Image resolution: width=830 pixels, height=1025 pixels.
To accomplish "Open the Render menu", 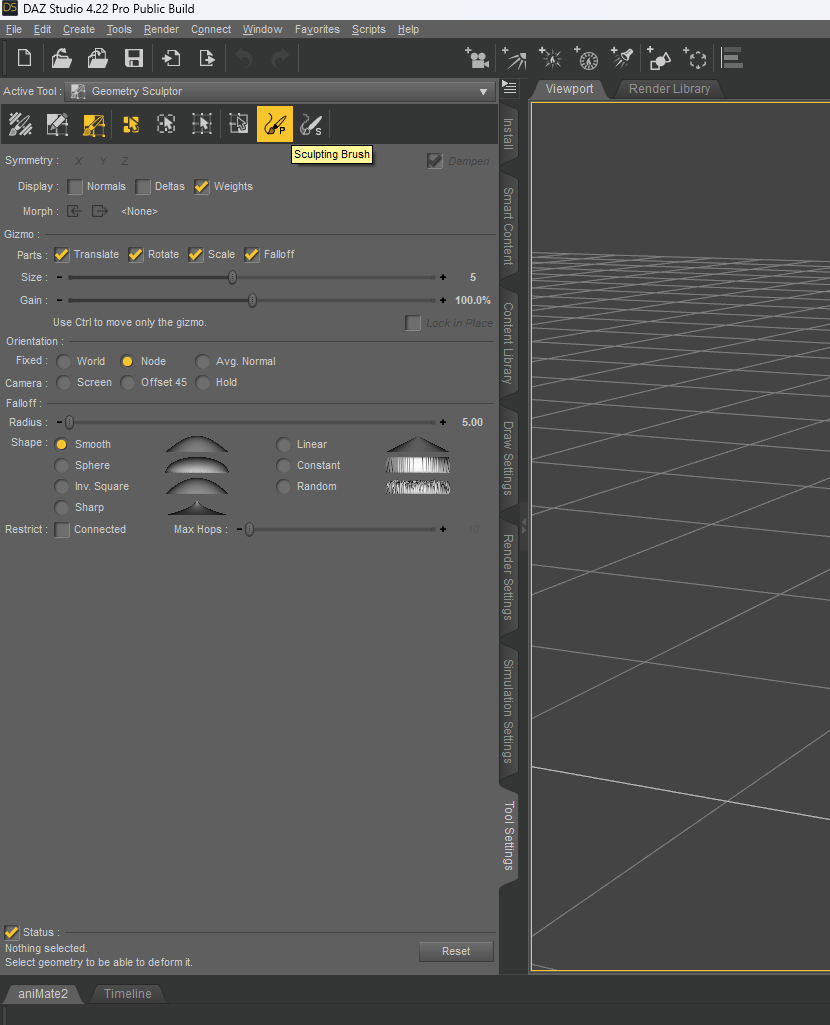I will 161,29.
